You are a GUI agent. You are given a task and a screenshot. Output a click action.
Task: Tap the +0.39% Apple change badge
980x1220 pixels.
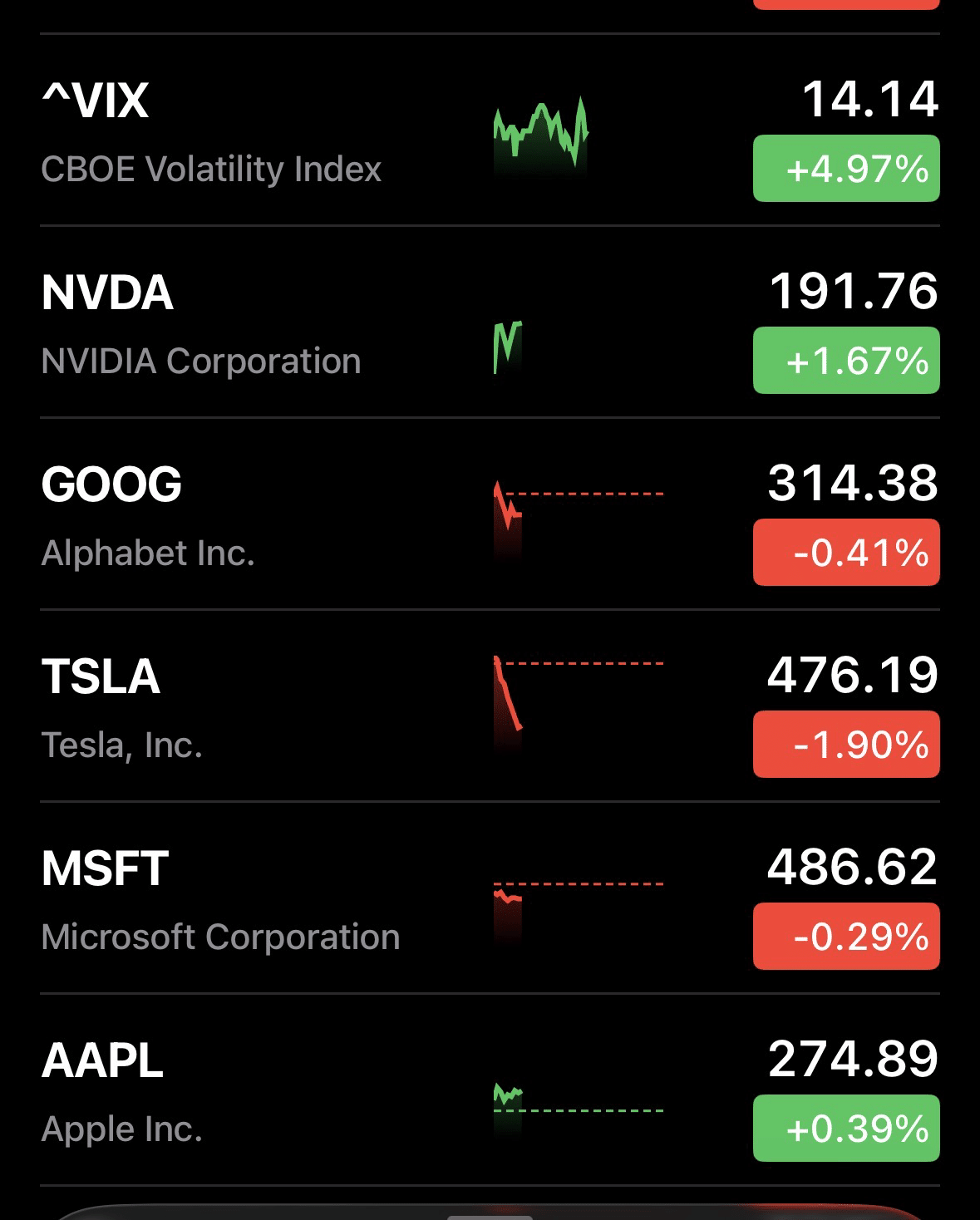(x=846, y=1129)
